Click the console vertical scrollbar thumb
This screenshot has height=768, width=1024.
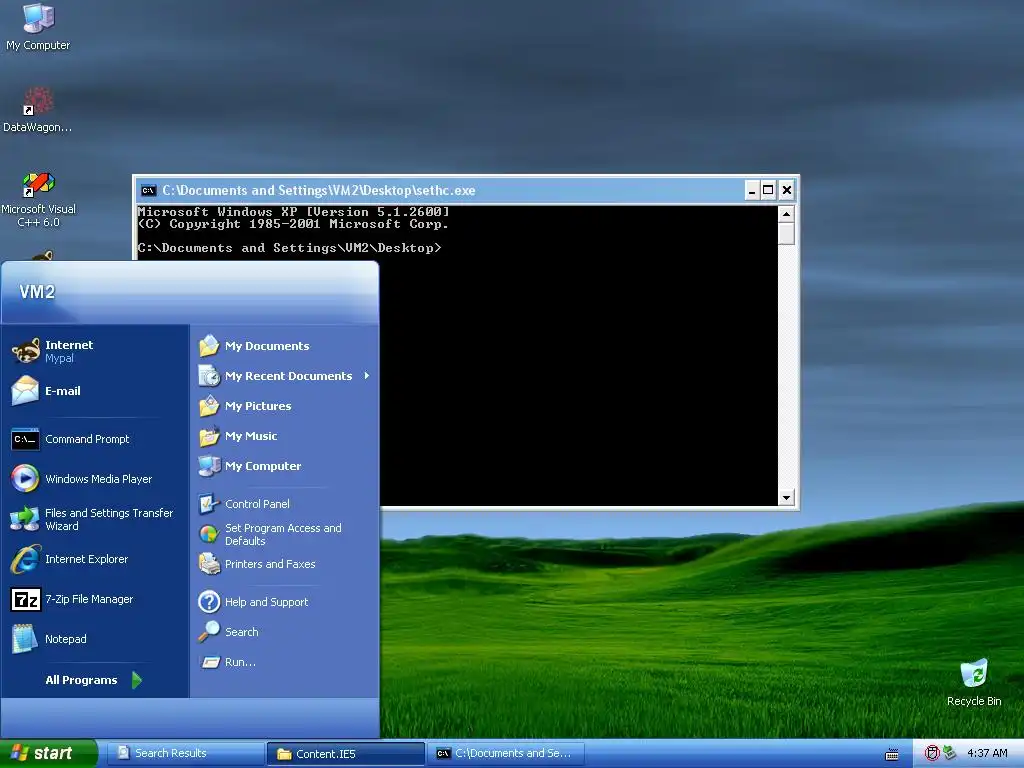tap(786, 233)
